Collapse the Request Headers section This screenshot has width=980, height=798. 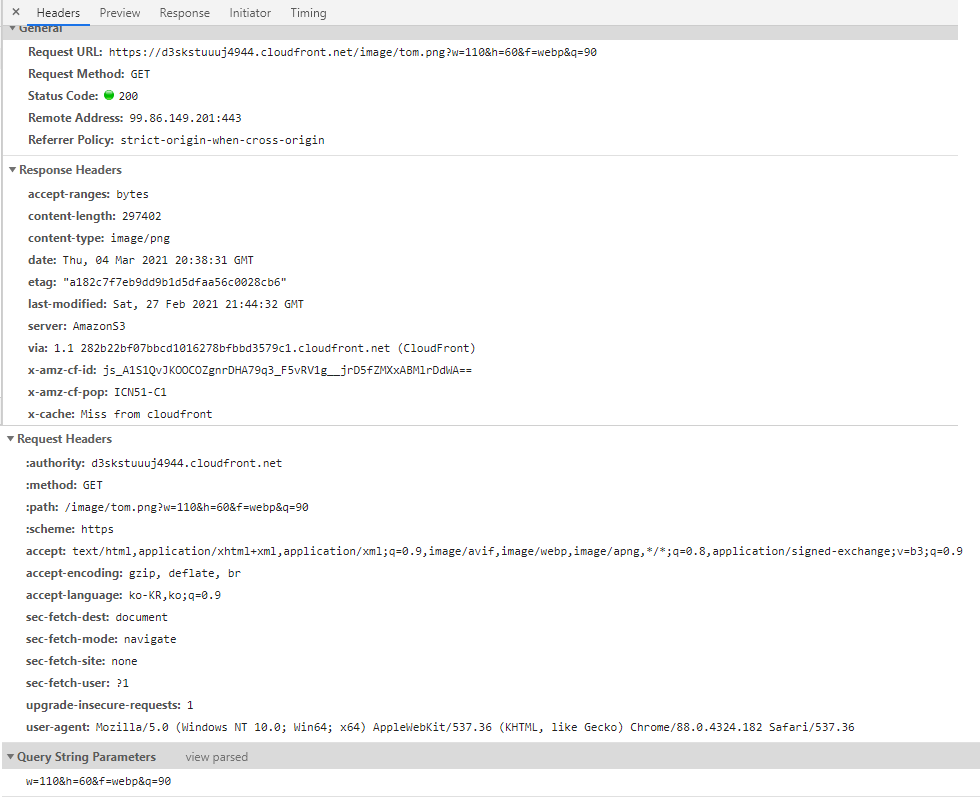[11, 439]
